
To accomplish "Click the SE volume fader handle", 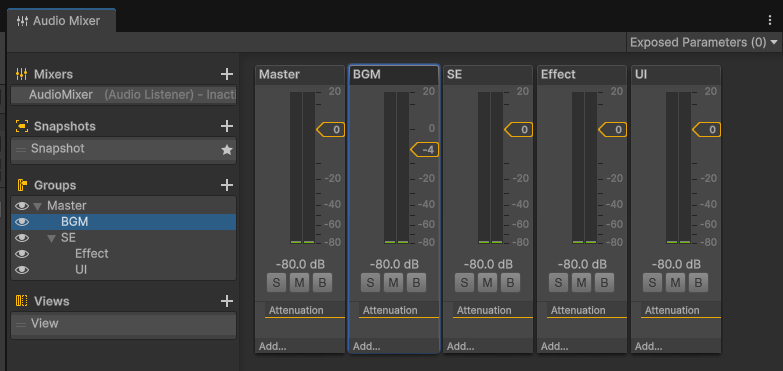I will (x=518, y=130).
